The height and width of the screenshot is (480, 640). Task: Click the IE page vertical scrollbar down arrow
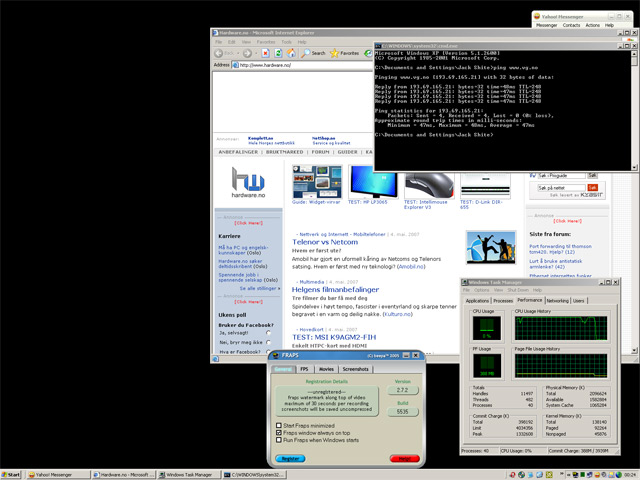click(x=634, y=350)
